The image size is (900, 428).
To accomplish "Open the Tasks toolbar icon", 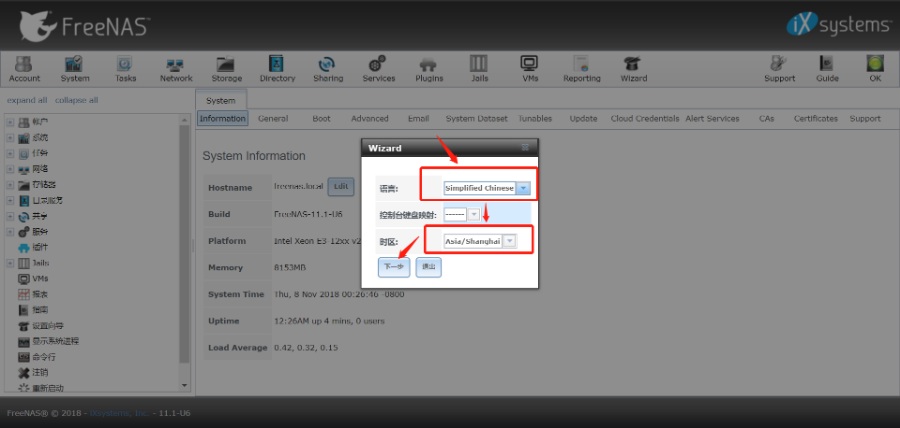I will click(125, 68).
